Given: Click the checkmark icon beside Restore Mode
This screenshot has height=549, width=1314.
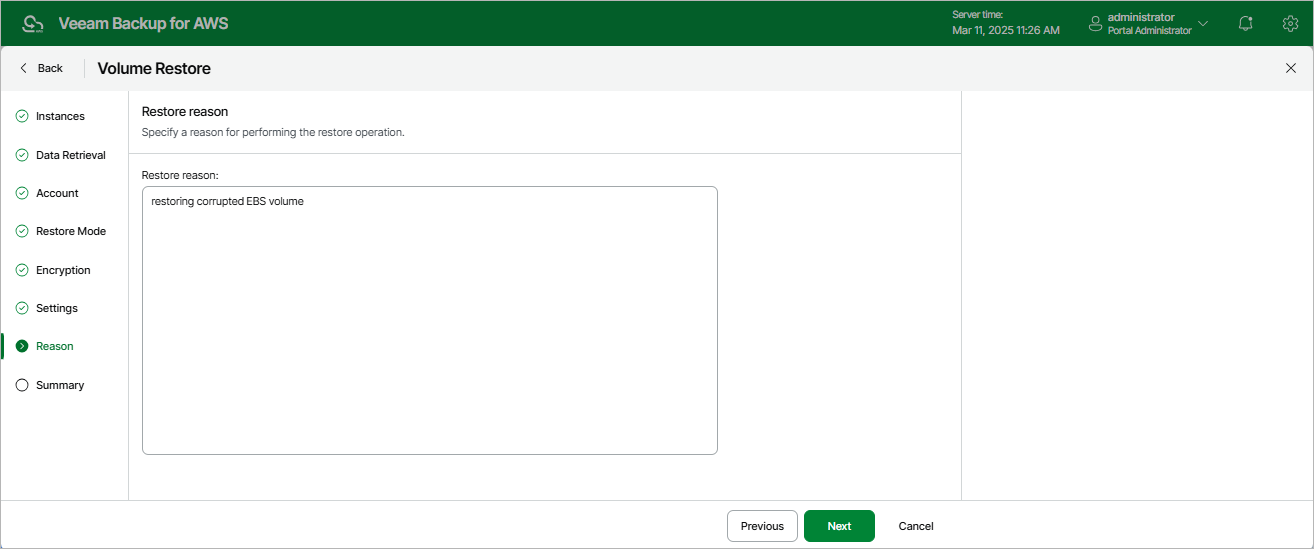Looking at the screenshot, I should [22, 231].
